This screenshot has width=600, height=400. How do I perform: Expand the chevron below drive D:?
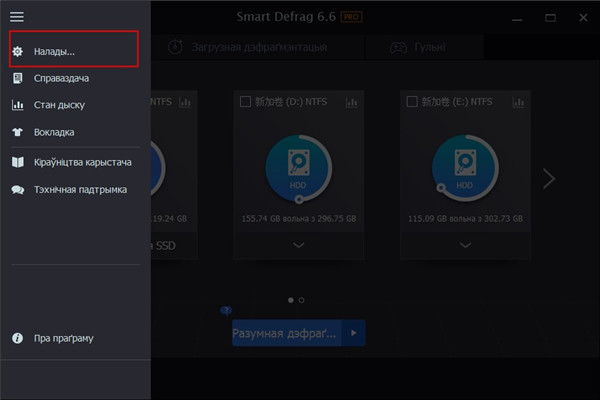297,245
